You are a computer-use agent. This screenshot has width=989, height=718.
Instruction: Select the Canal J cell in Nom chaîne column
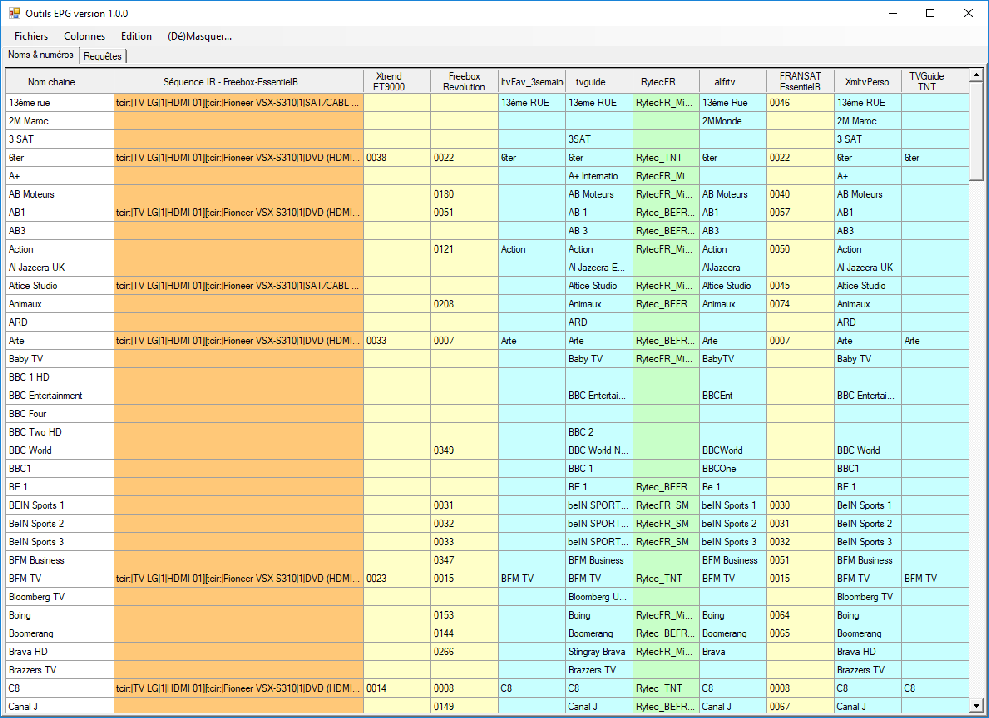point(61,707)
